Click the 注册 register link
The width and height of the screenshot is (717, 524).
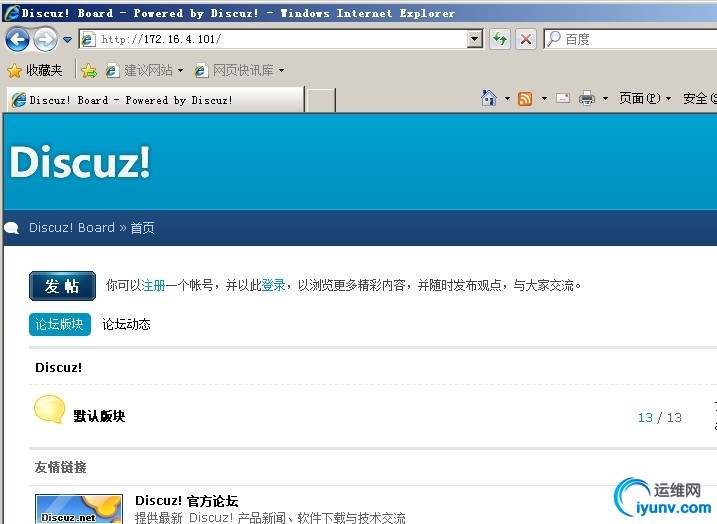point(153,285)
